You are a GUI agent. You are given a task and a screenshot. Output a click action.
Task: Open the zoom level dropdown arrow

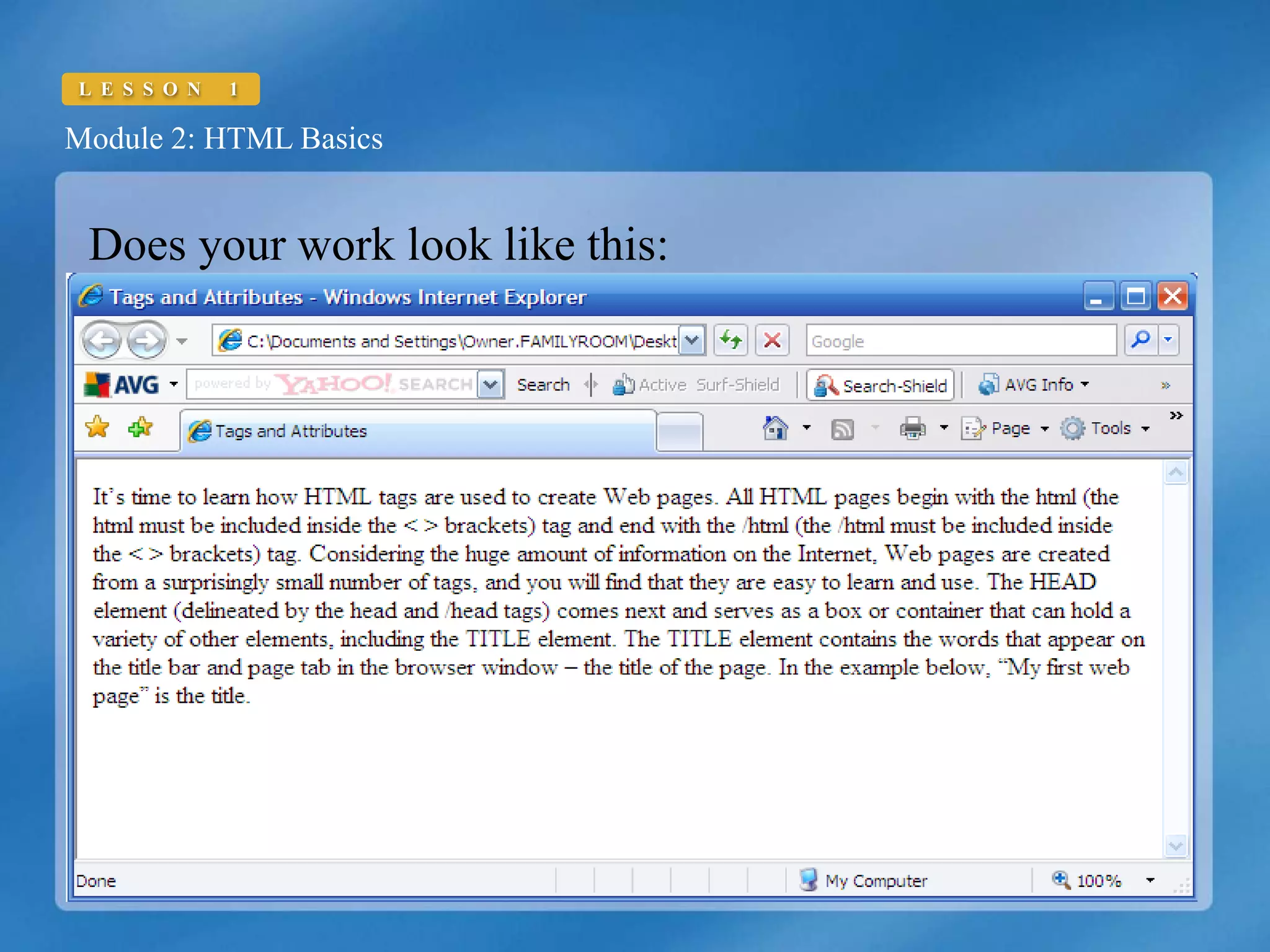(1150, 880)
